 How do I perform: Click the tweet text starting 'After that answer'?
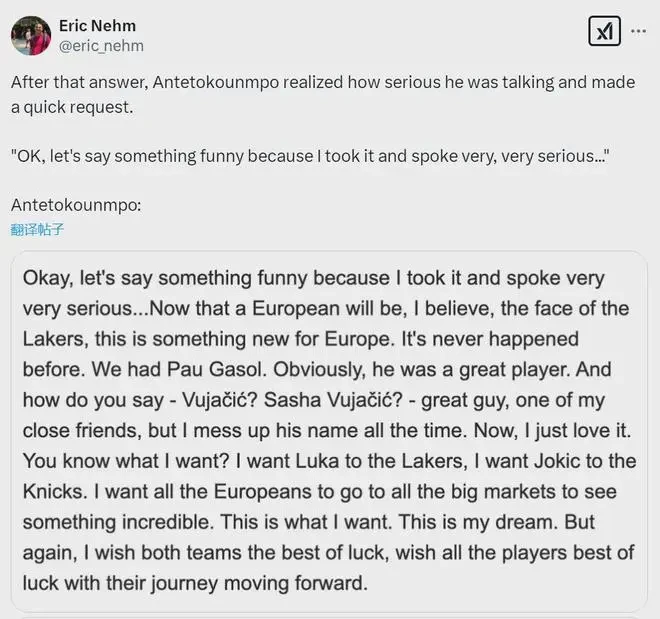pyautogui.click(x=323, y=95)
